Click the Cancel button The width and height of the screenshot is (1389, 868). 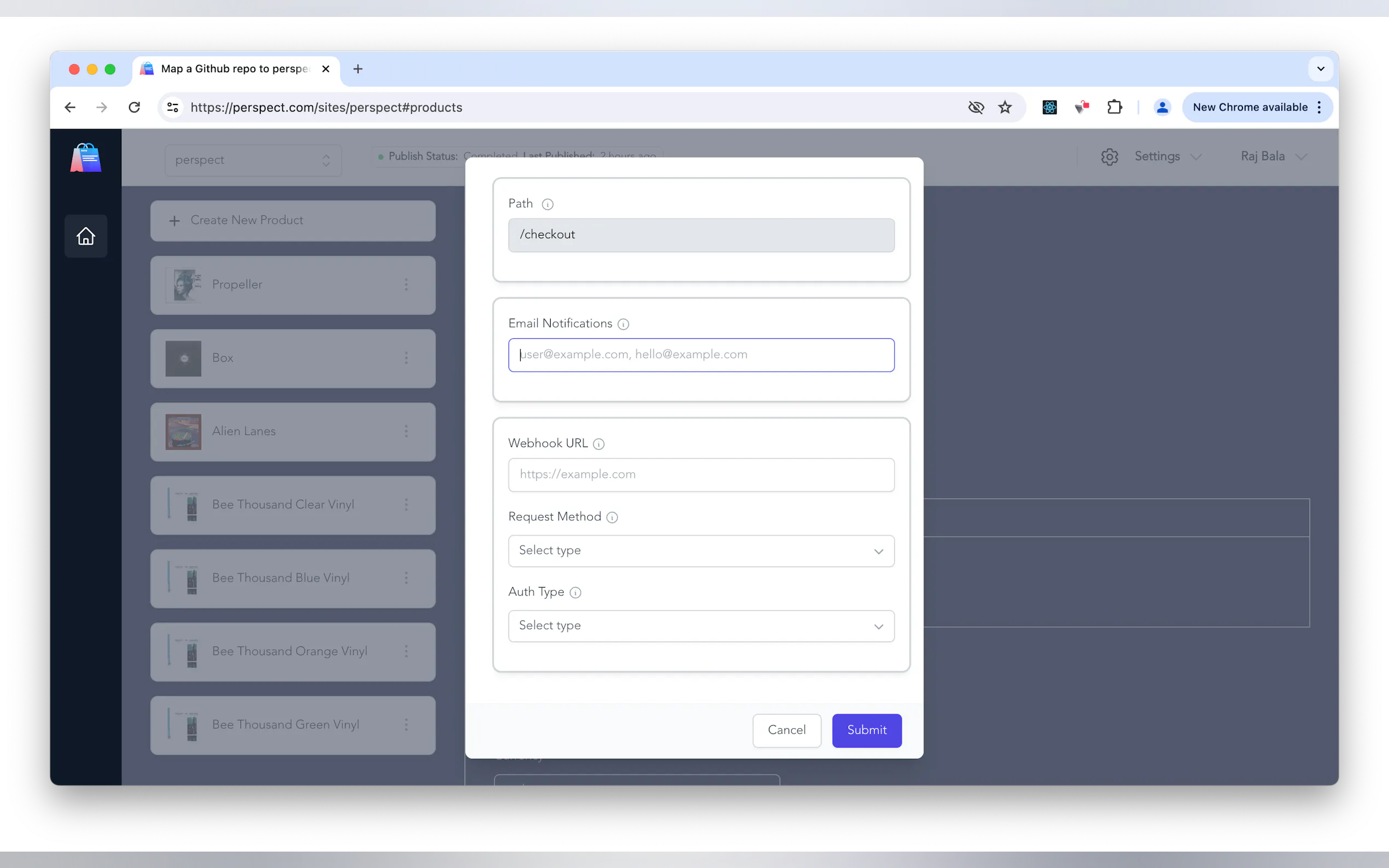pos(786,730)
